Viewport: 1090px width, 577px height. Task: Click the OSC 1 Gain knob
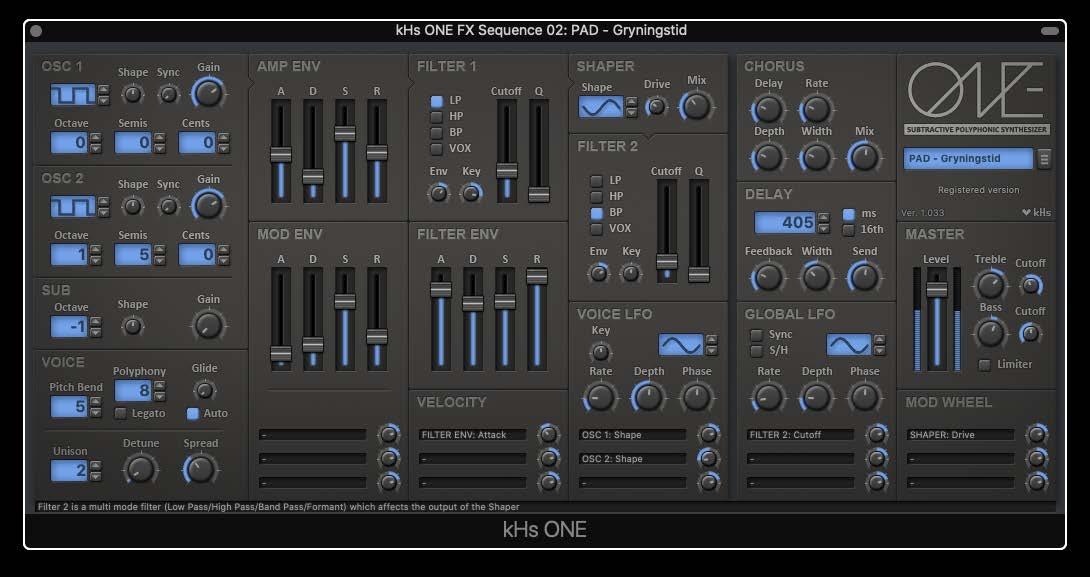pos(208,92)
